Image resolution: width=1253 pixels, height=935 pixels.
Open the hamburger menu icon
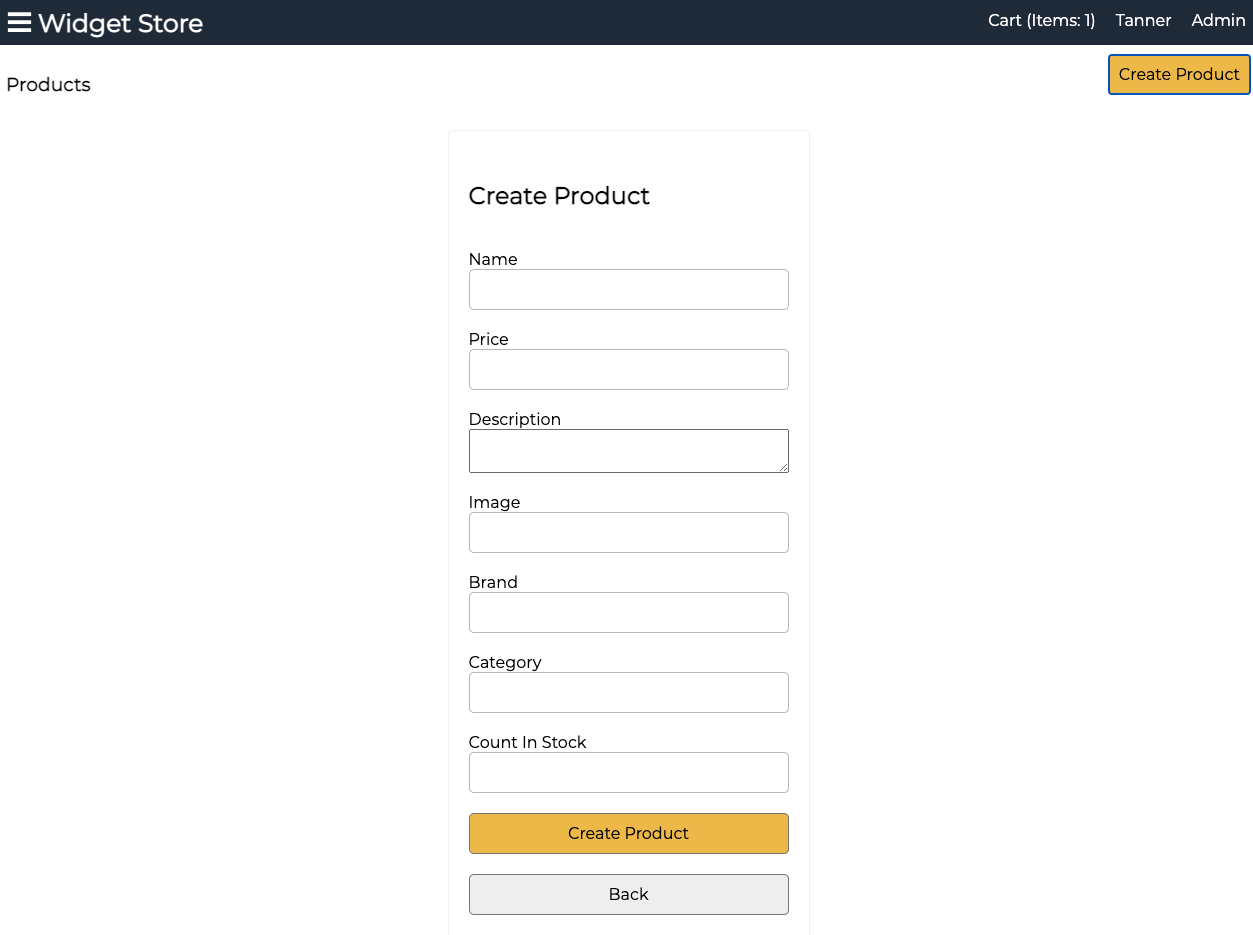[x=19, y=22]
